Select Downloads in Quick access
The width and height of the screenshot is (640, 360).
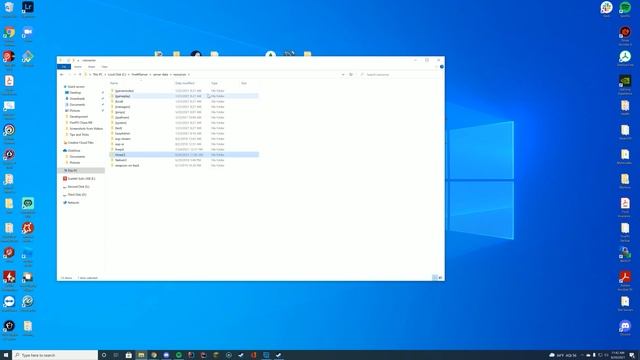tap(77, 98)
